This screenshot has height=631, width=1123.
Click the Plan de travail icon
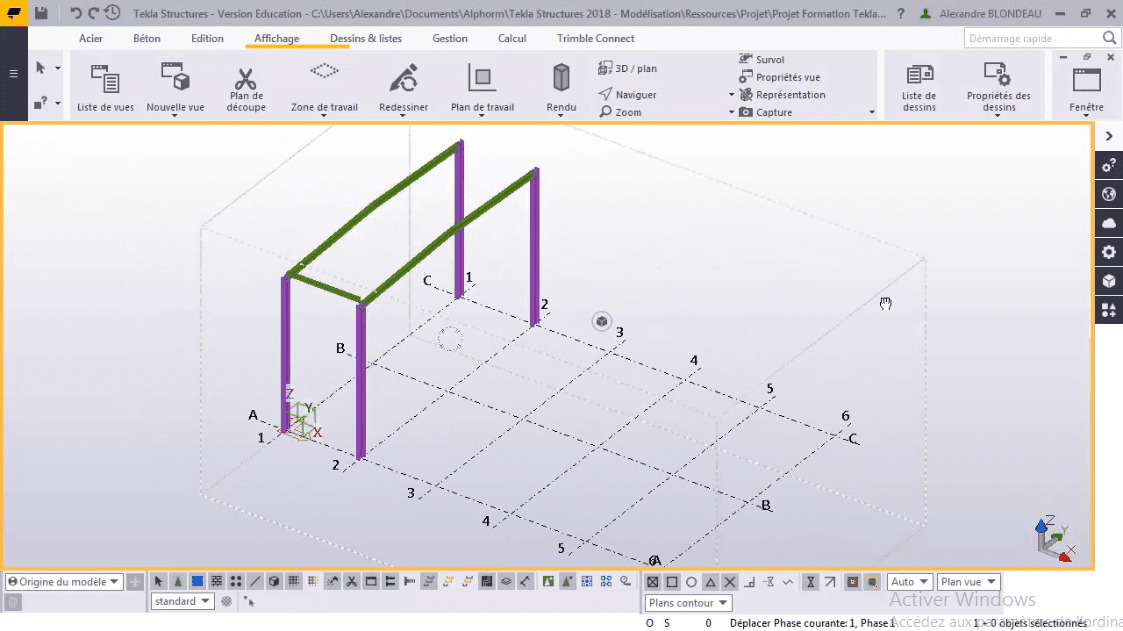point(482,77)
